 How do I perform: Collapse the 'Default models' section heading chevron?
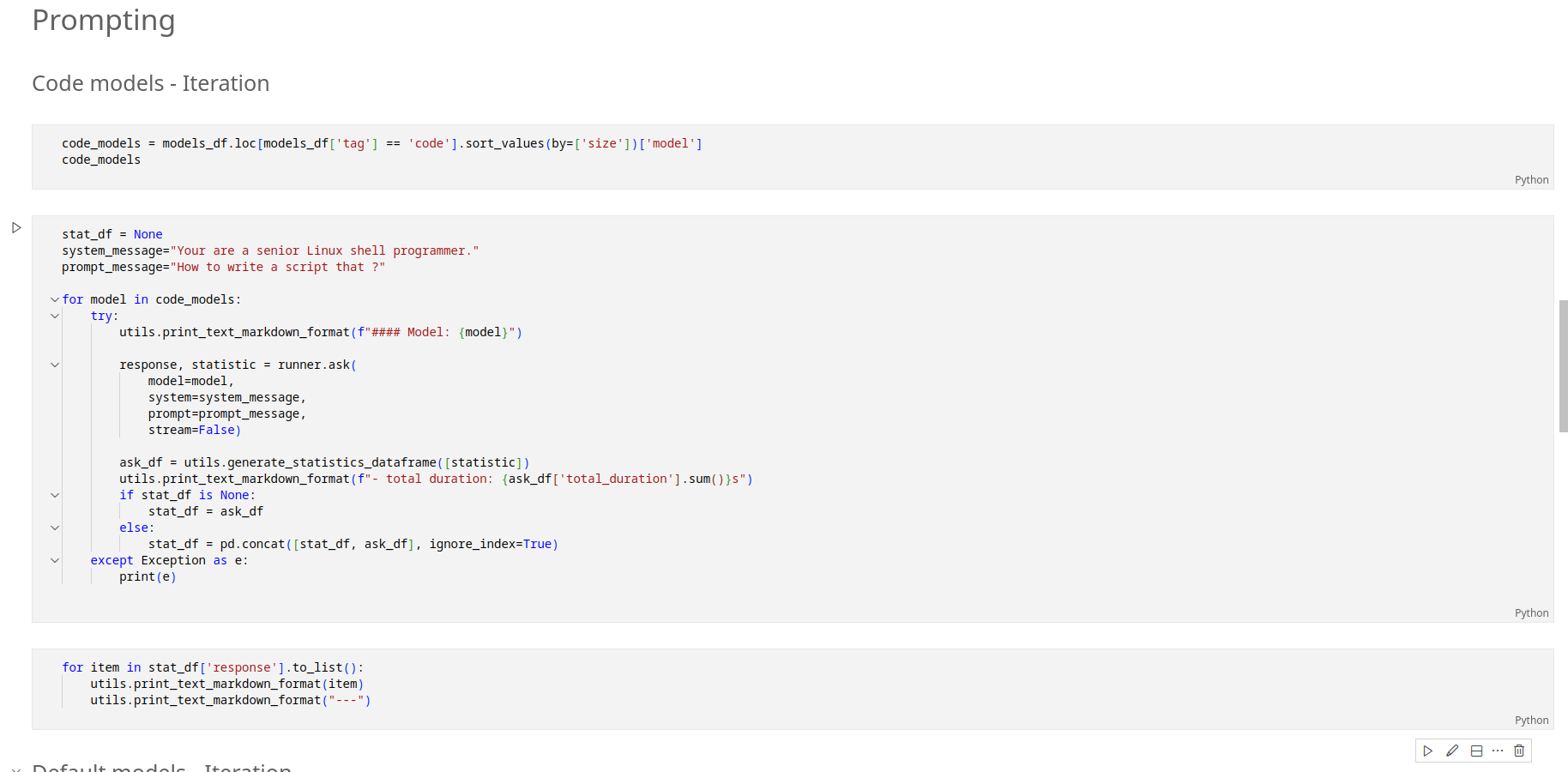[16, 769]
